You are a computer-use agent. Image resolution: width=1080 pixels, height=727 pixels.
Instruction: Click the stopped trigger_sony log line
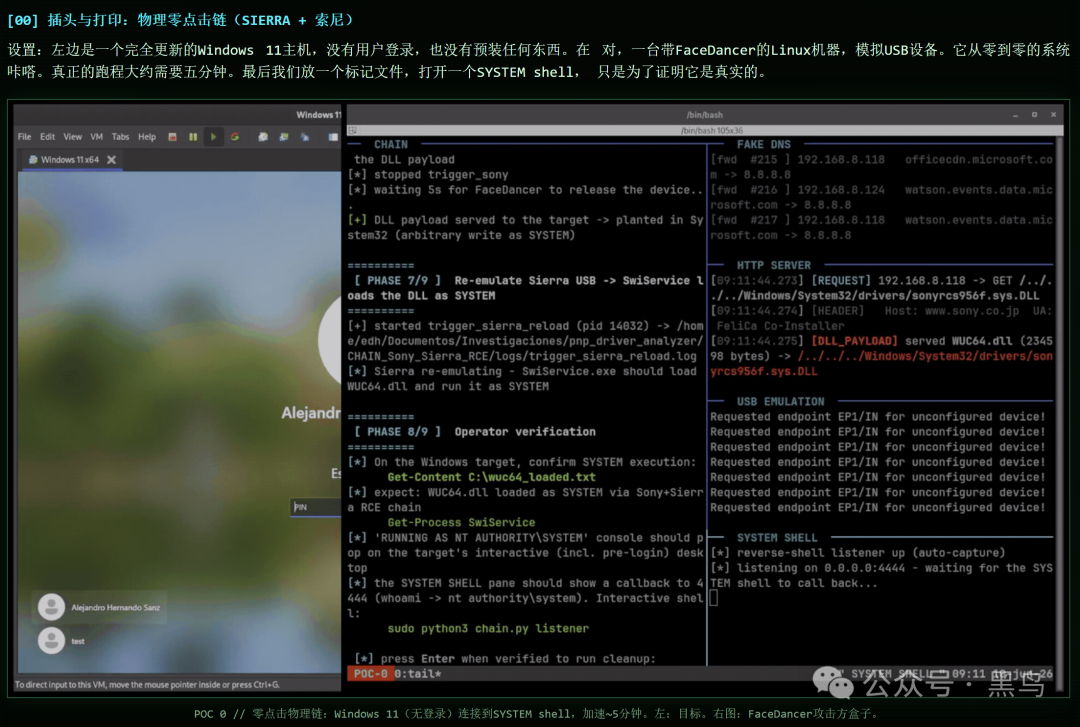(428, 175)
